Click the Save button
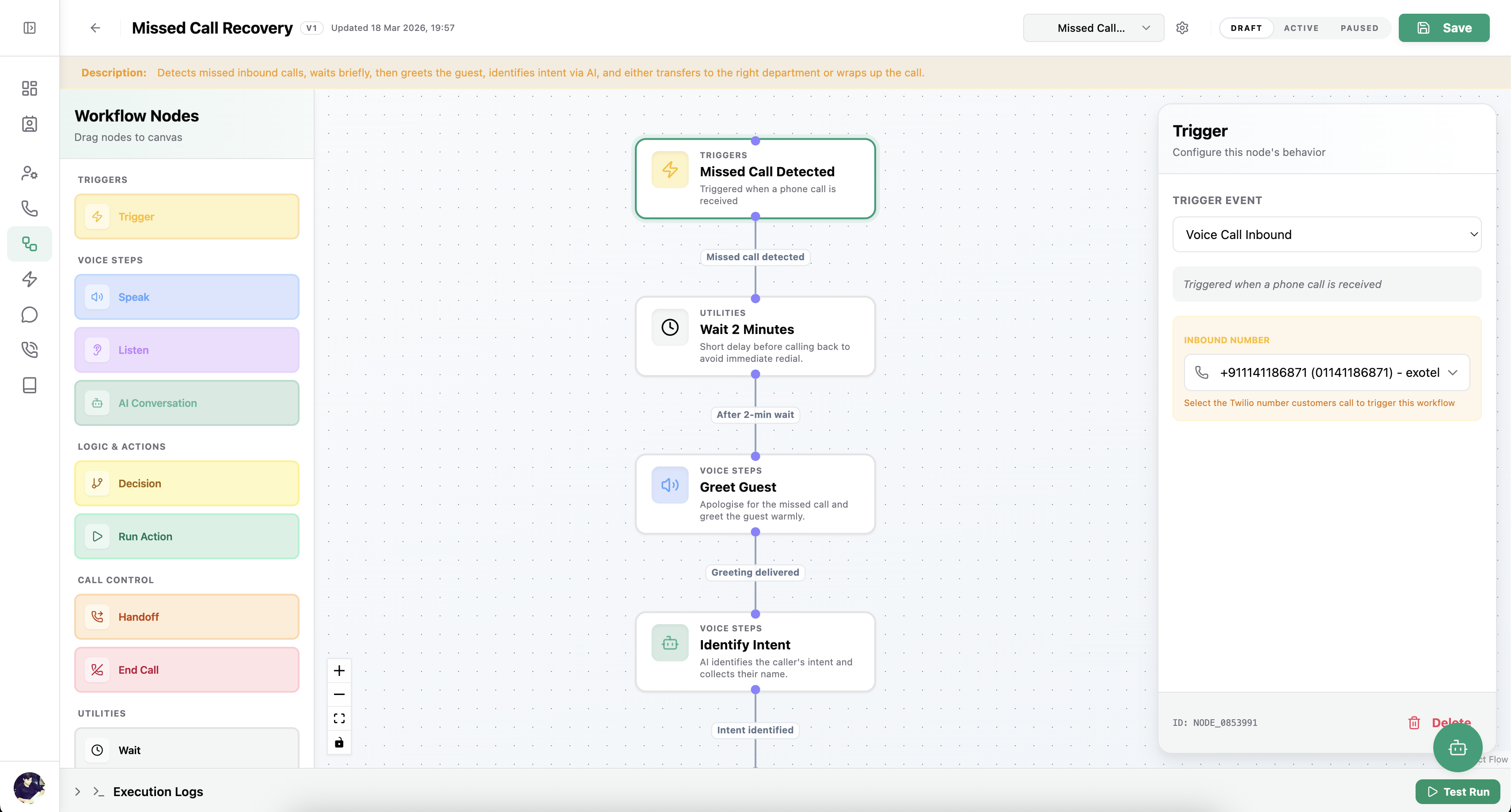Screen dimensions: 1511x812 pos(1443,27)
